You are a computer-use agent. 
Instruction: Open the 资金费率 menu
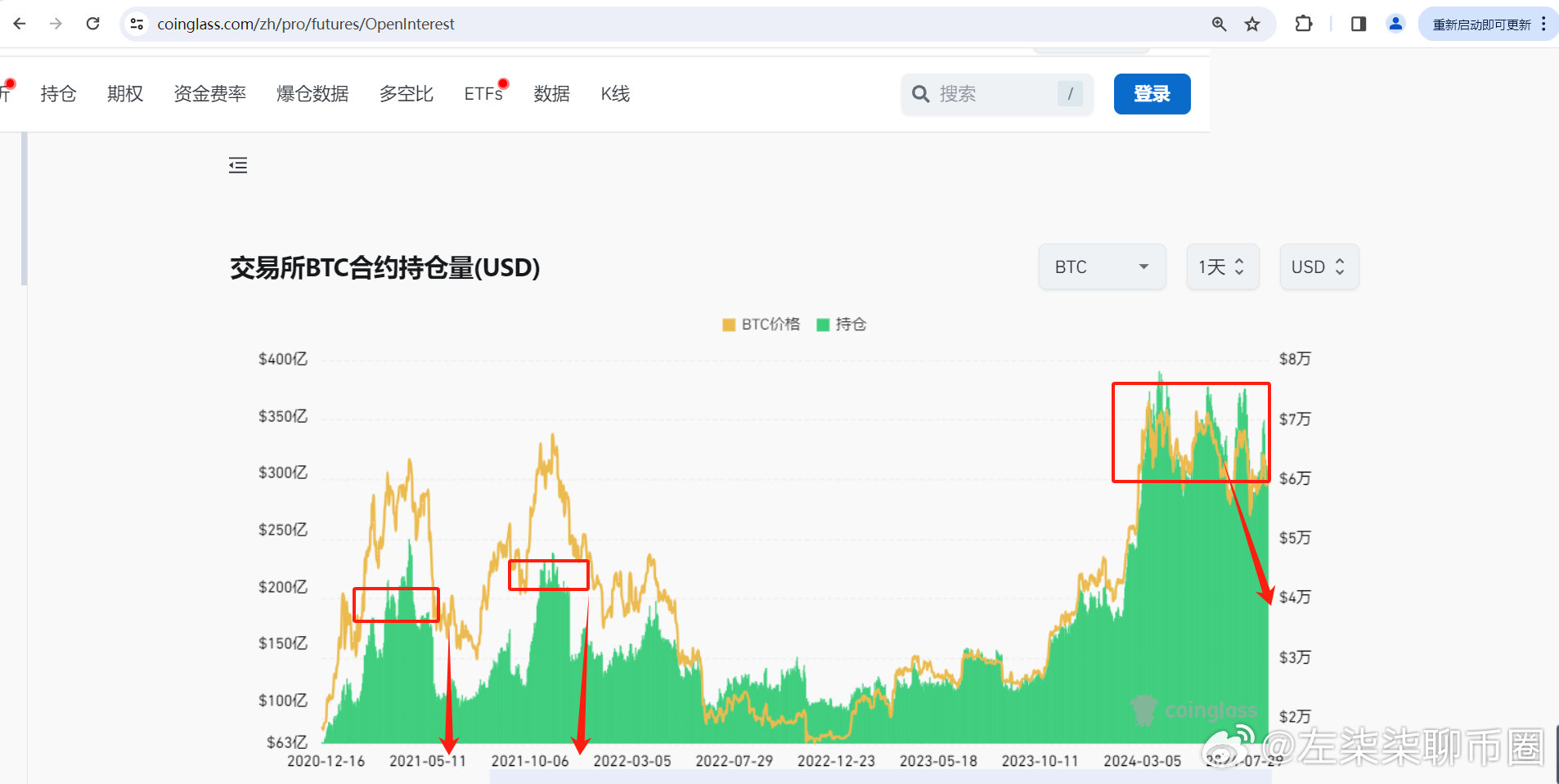(210, 94)
